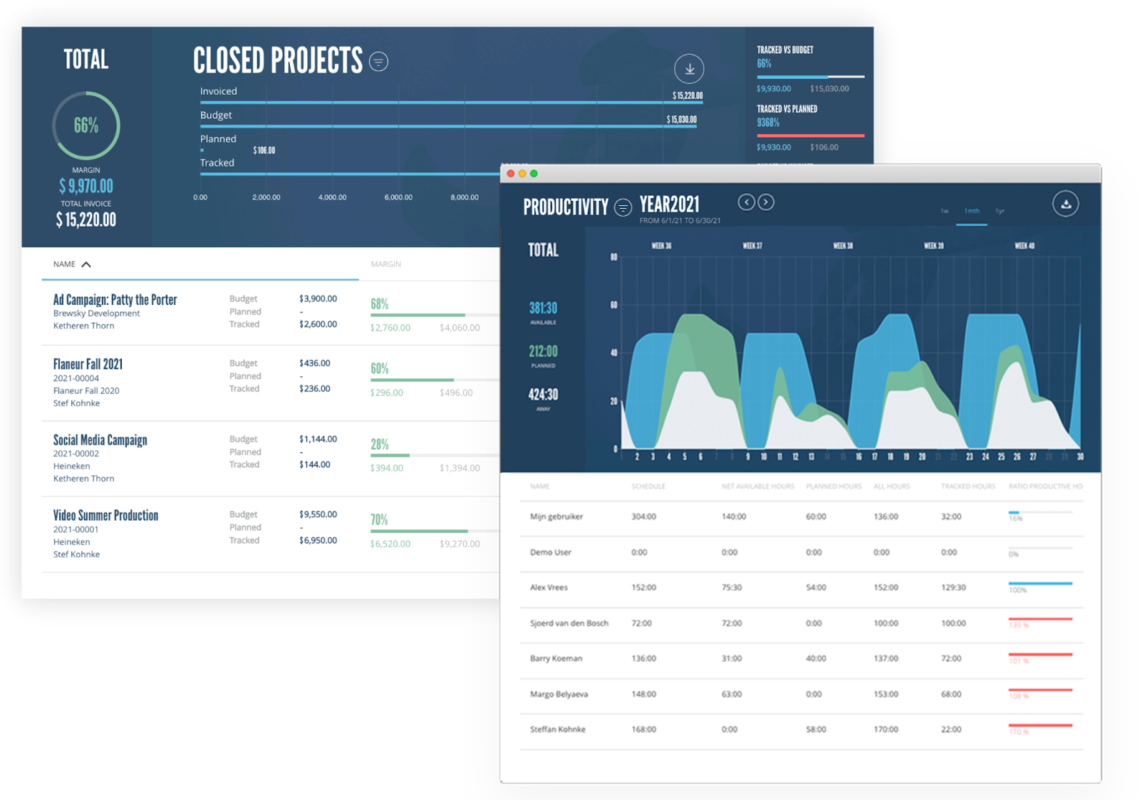Download the Closed Projects report

pyautogui.click(x=689, y=69)
